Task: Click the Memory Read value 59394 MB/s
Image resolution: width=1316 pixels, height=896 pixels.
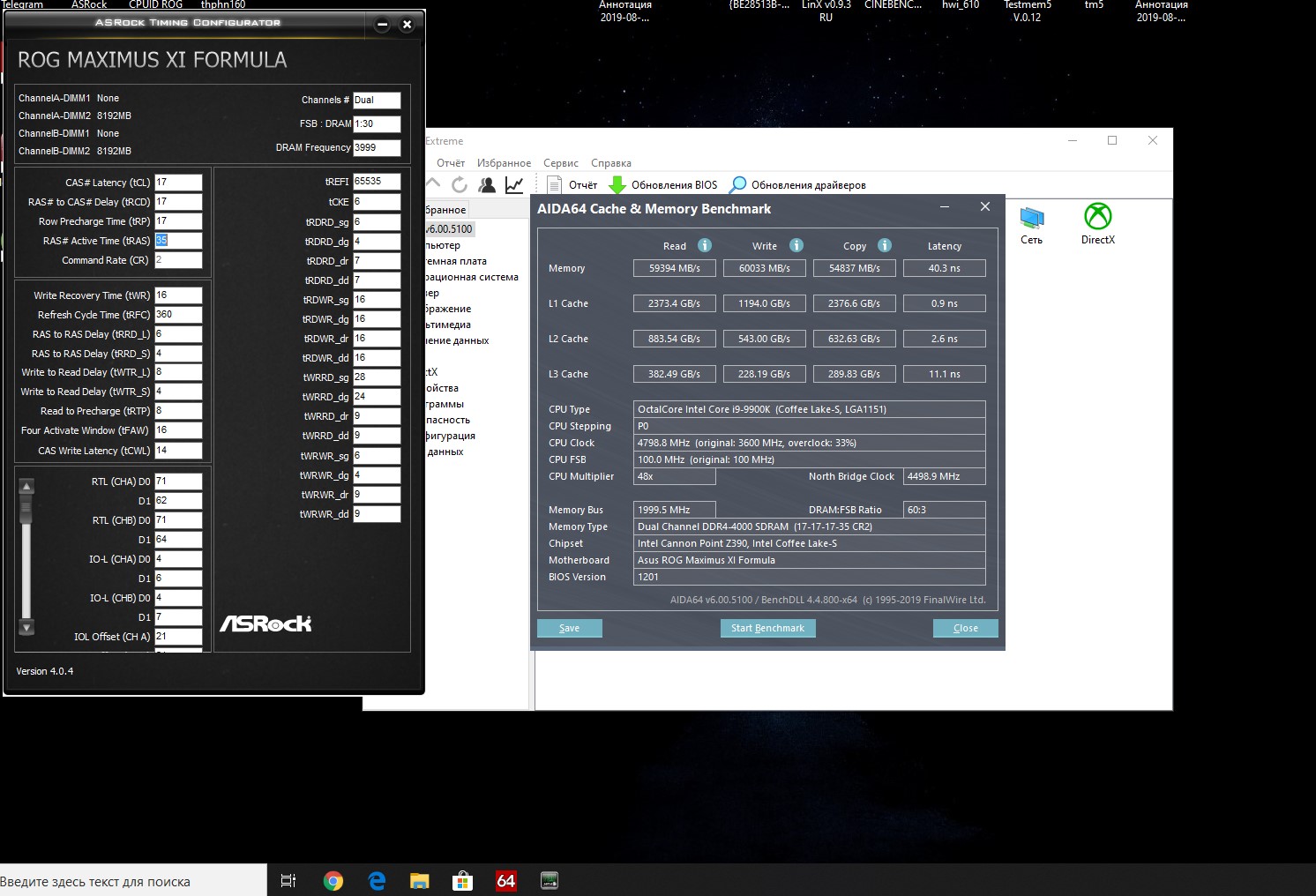Action: [675, 268]
